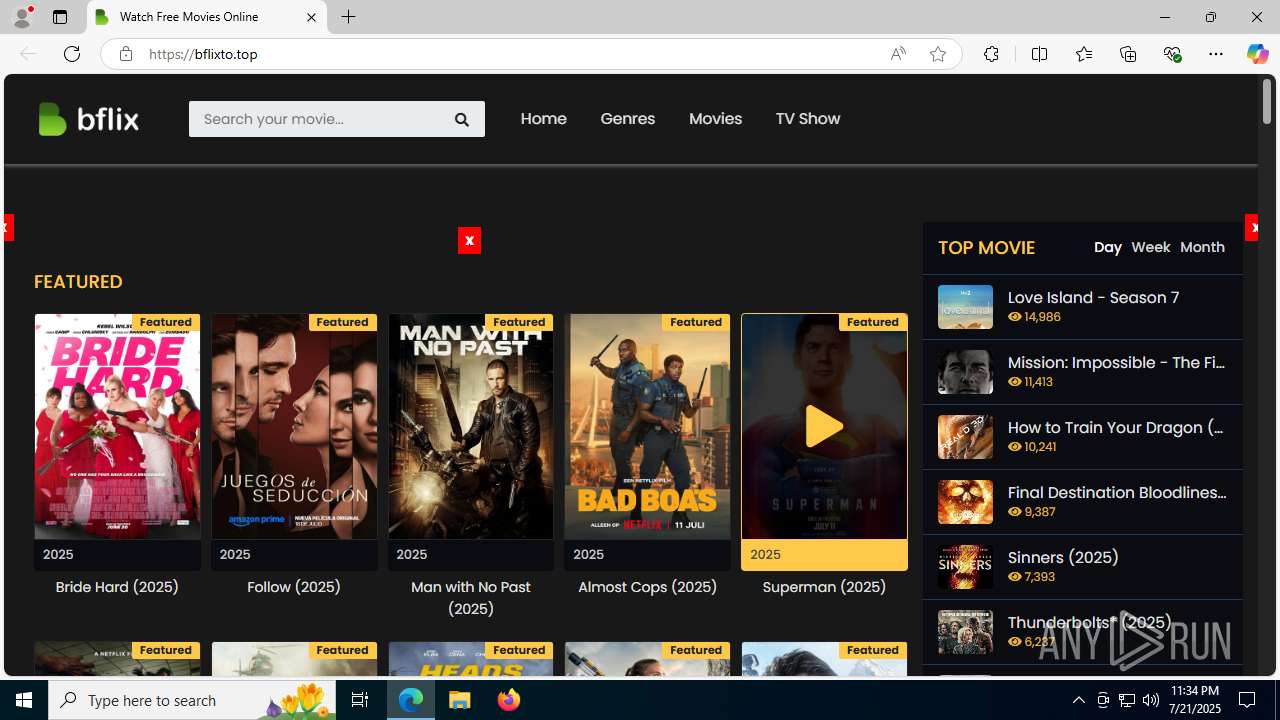Show hidden tray icons

click(1078, 700)
